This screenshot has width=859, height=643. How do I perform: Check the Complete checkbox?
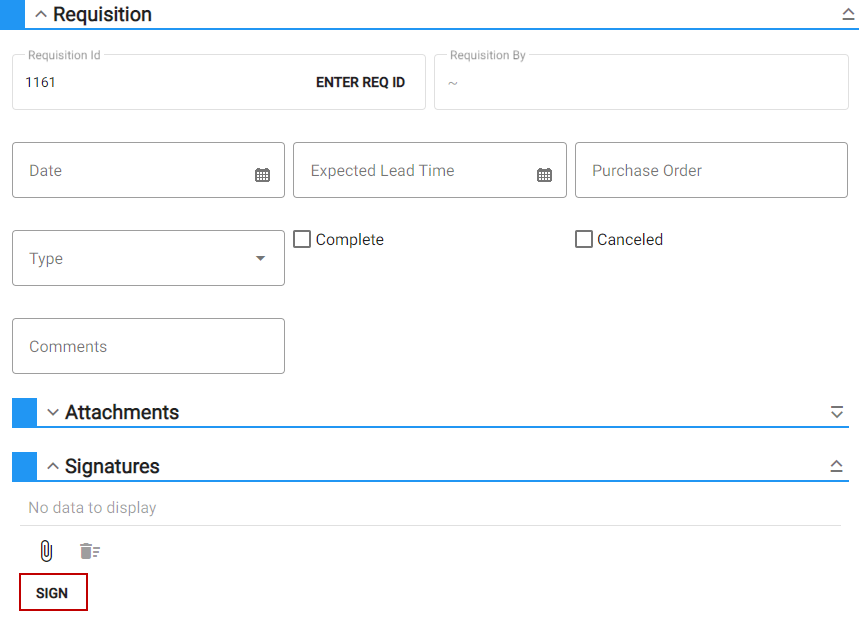point(302,239)
